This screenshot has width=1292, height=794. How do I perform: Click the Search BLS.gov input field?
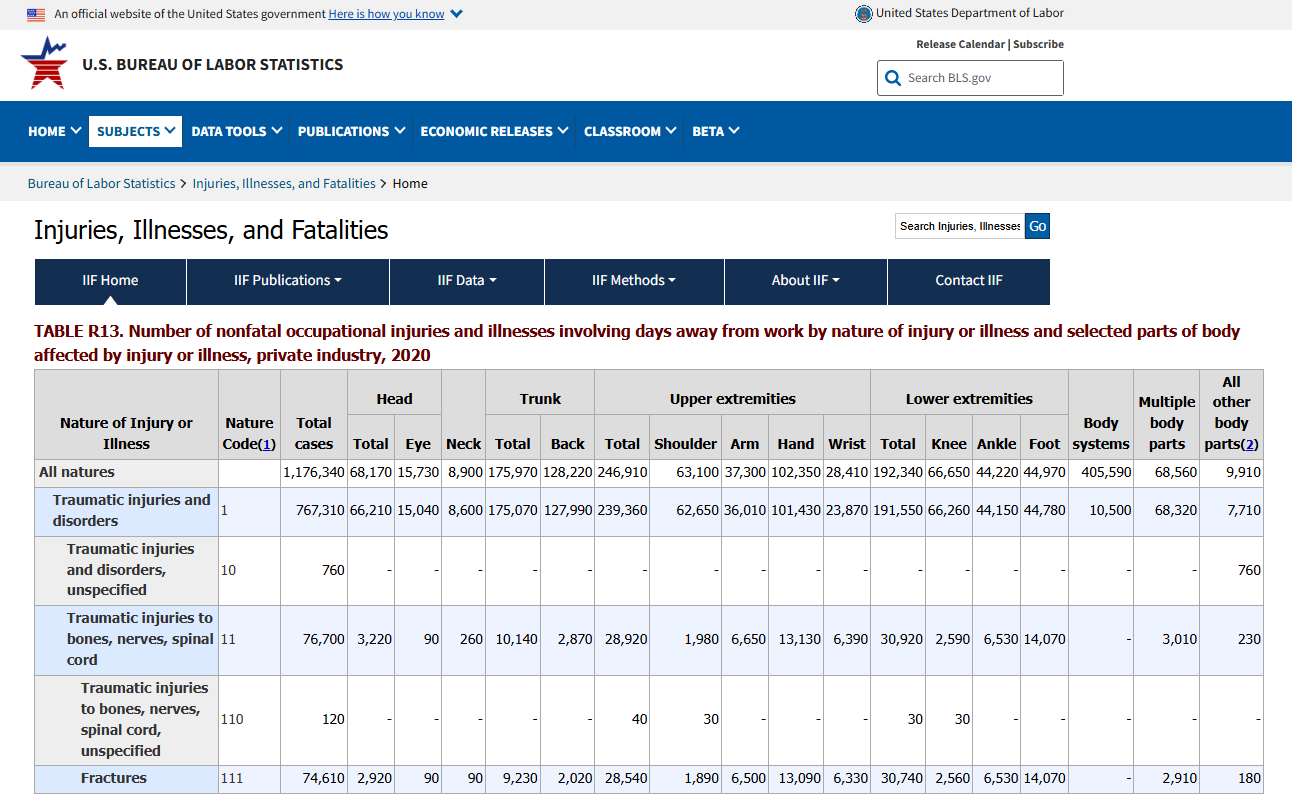click(980, 78)
